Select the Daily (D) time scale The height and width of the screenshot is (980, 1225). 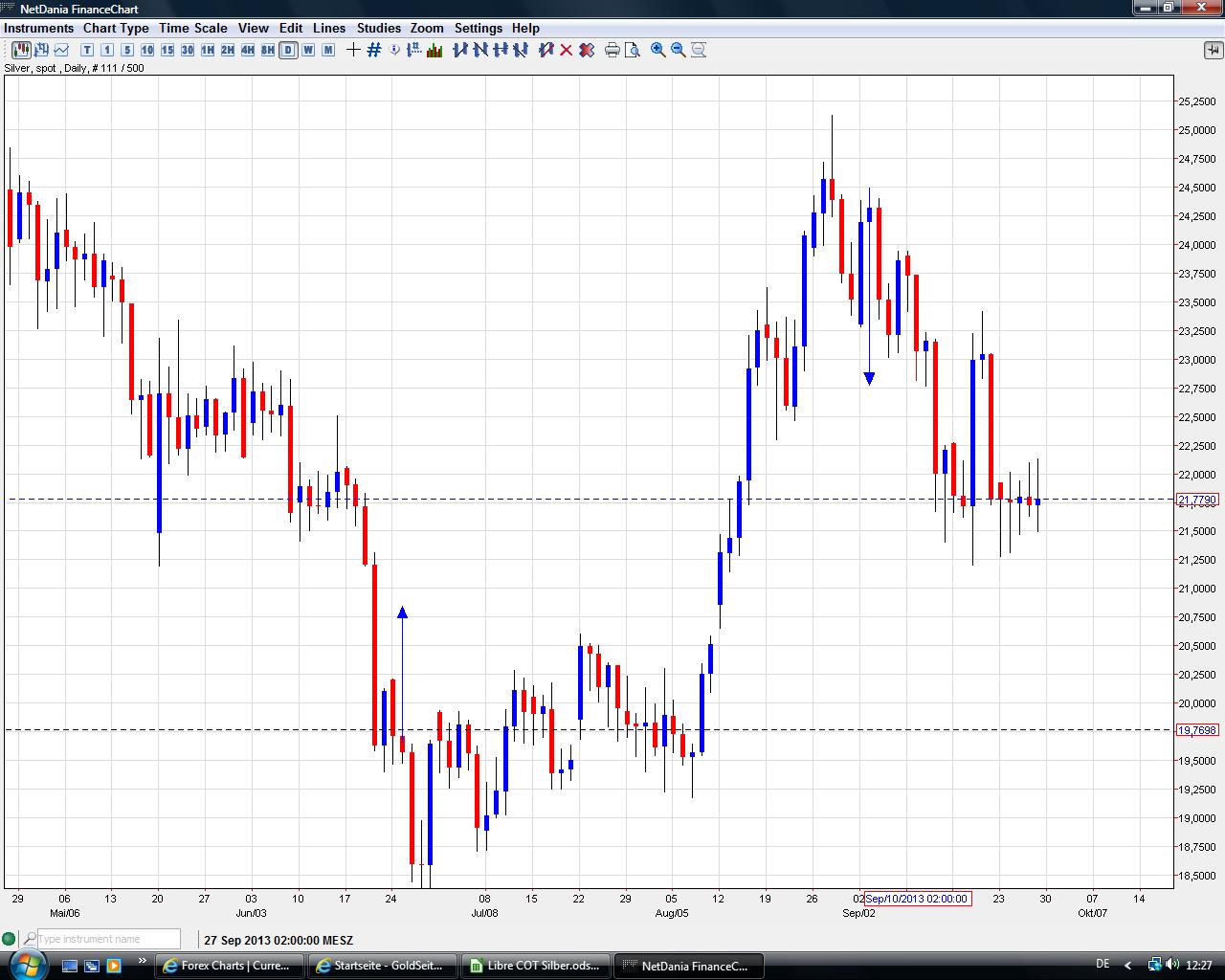tap(288, 50)
